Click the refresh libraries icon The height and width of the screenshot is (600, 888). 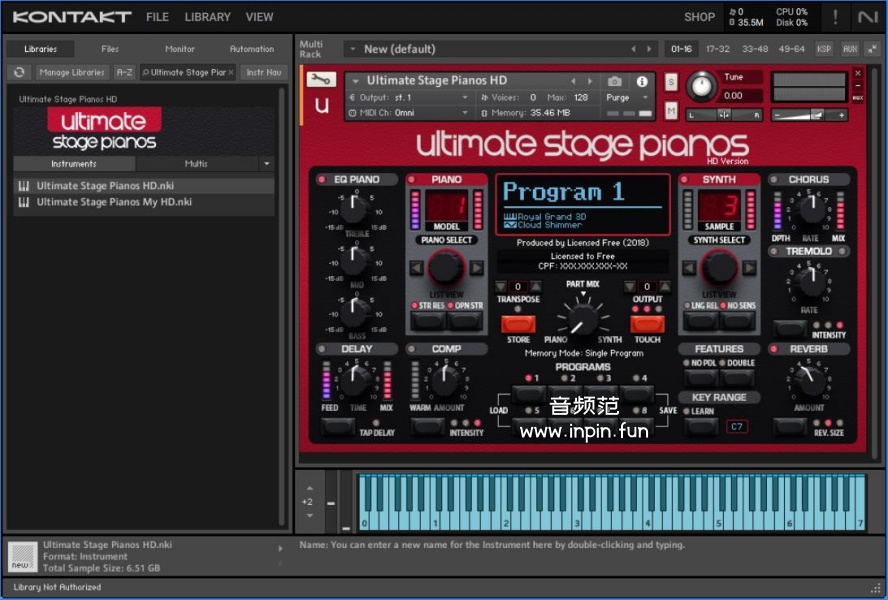(x=19, y=72)
